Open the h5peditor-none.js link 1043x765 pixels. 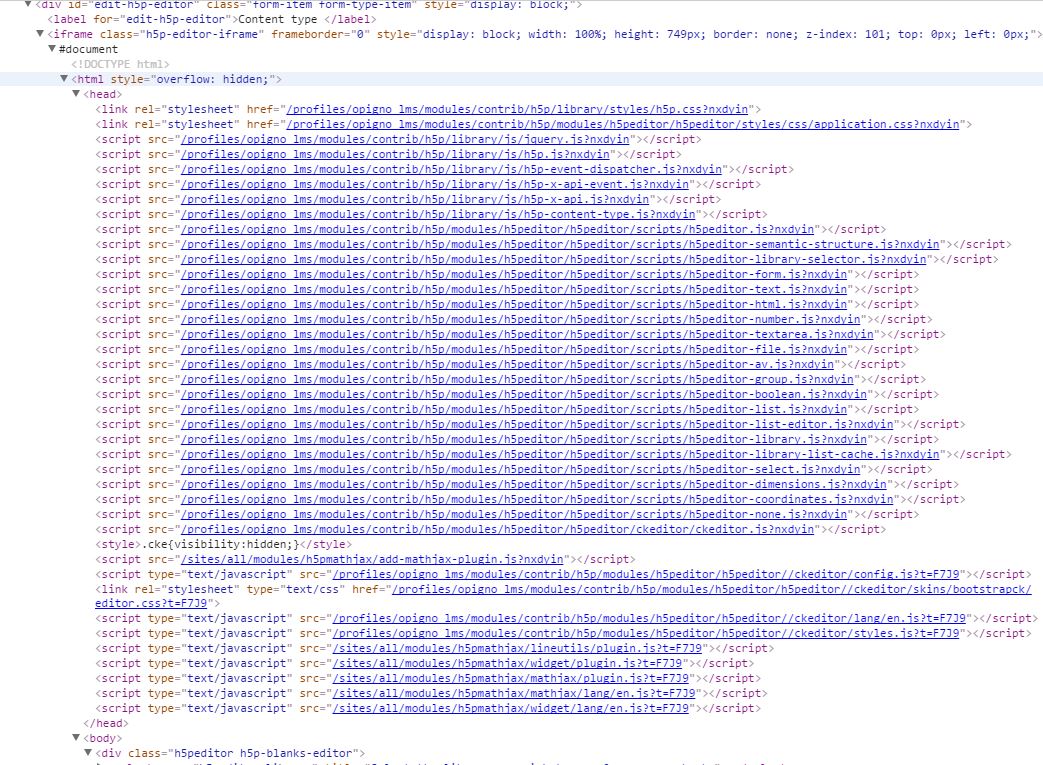tap(514, 514)
